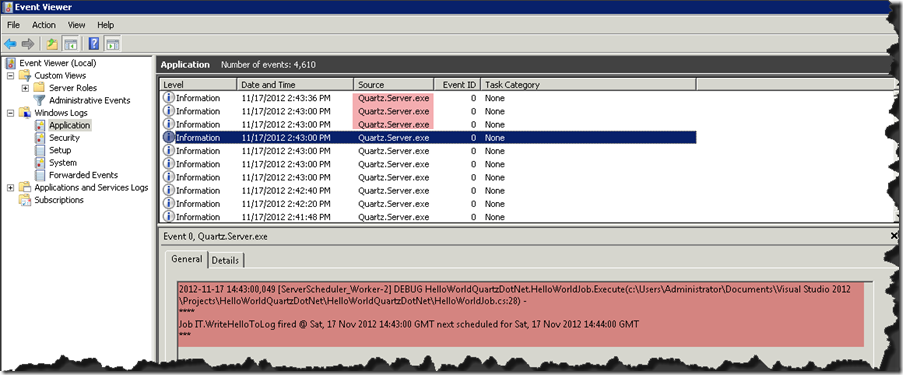Click the Event Viewer title bar icon
The width and height of the screenshot is (903, 375).
7,7
